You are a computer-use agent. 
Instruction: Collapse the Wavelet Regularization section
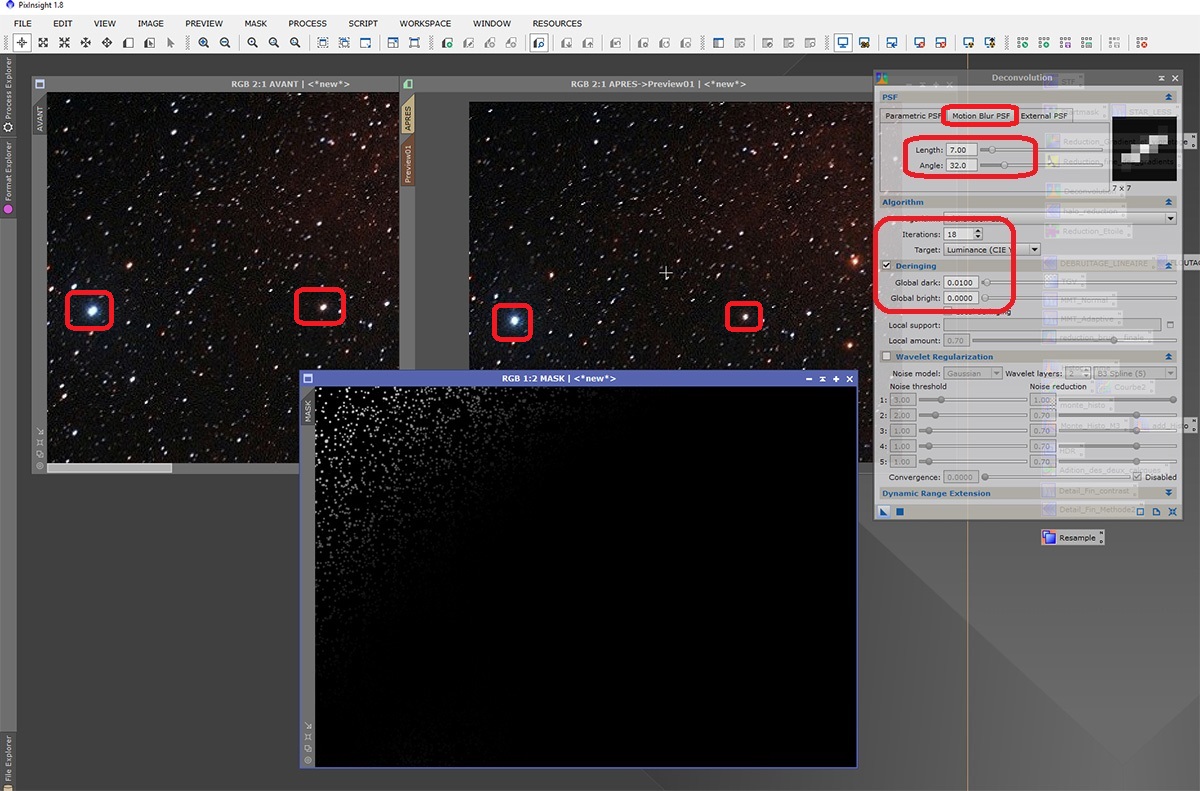click(1169, 356)
